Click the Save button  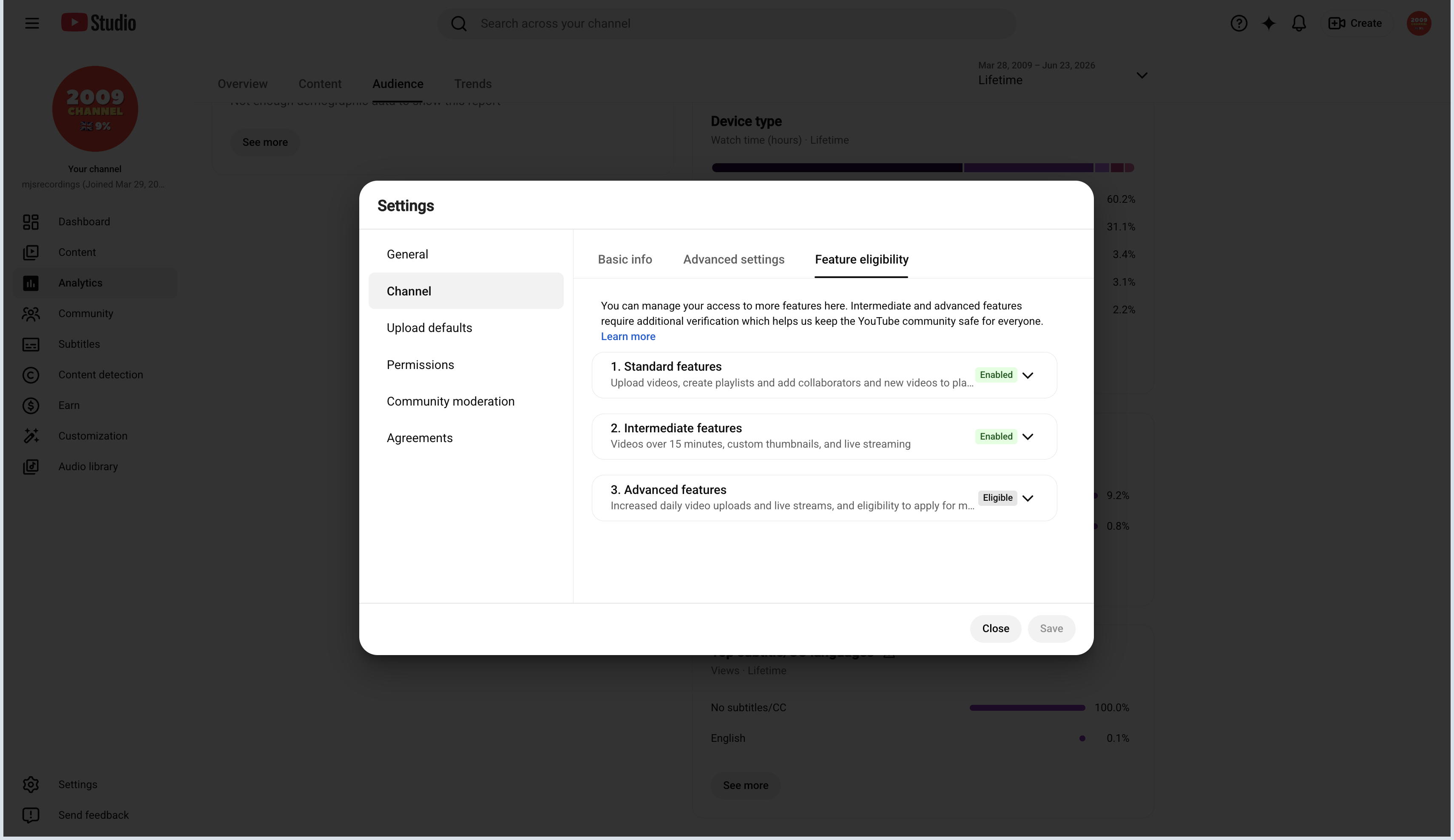(1051, 629)
